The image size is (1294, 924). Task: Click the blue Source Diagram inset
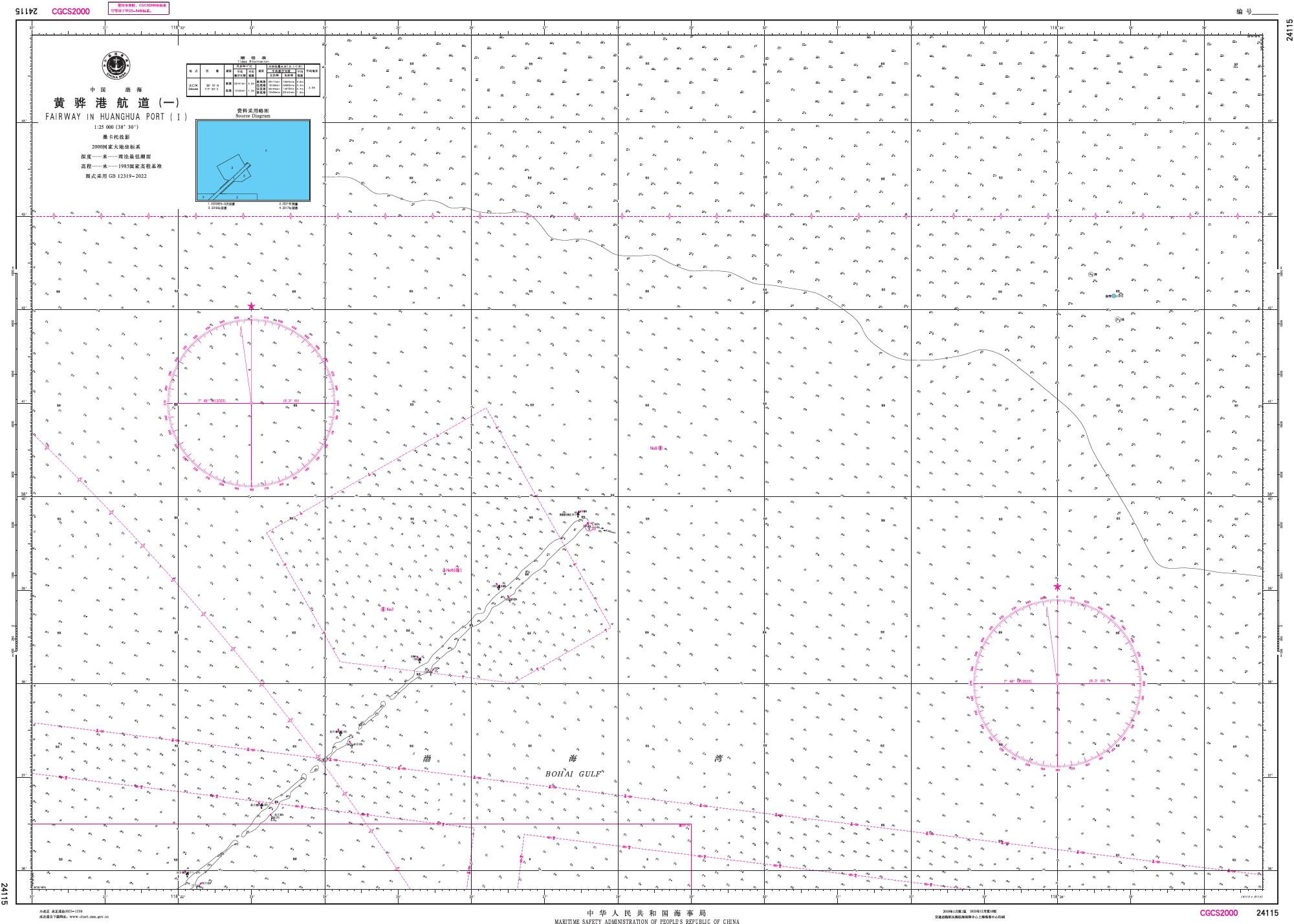pos(253,160)
